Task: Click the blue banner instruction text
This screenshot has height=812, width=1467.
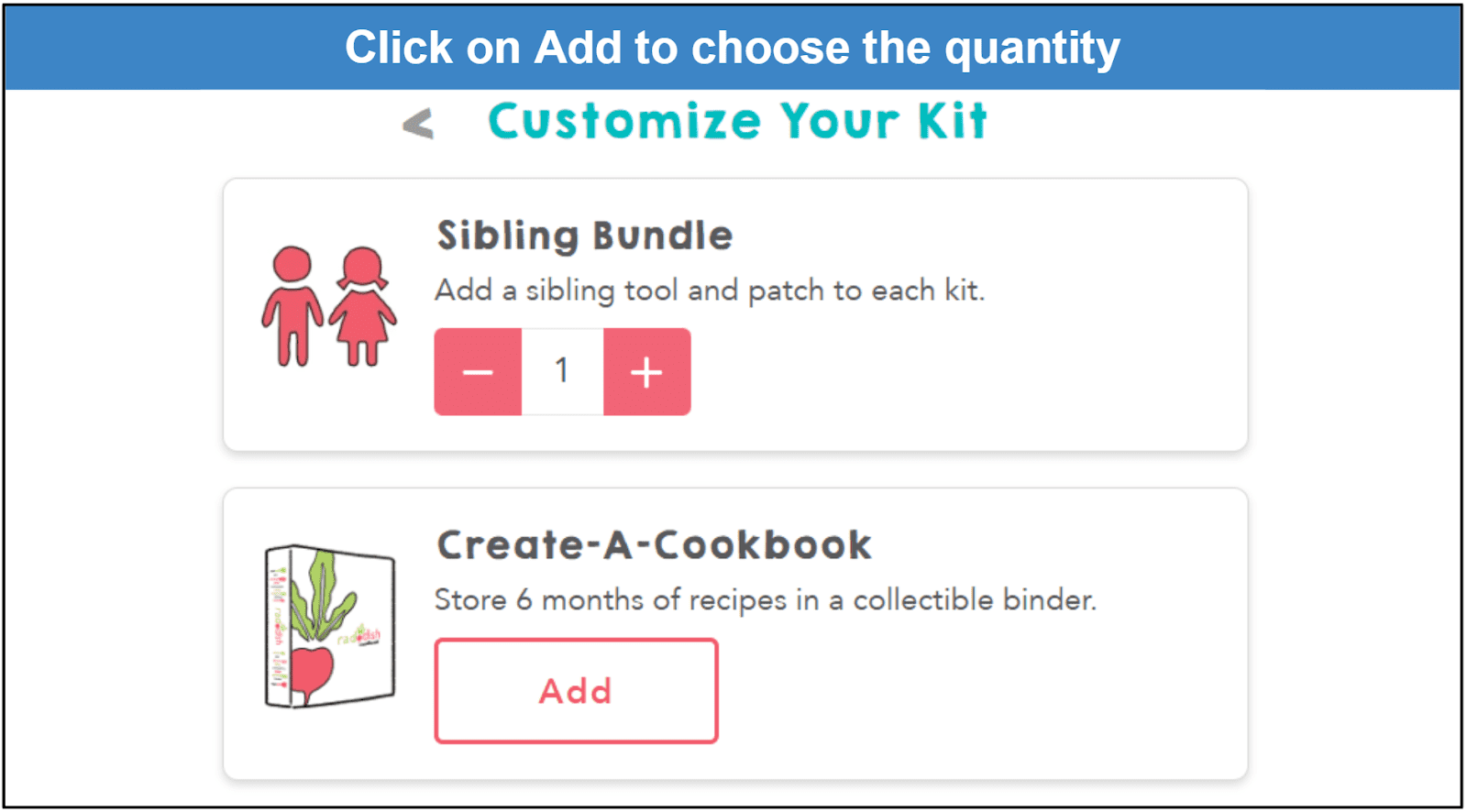Action: coord(733,48)
